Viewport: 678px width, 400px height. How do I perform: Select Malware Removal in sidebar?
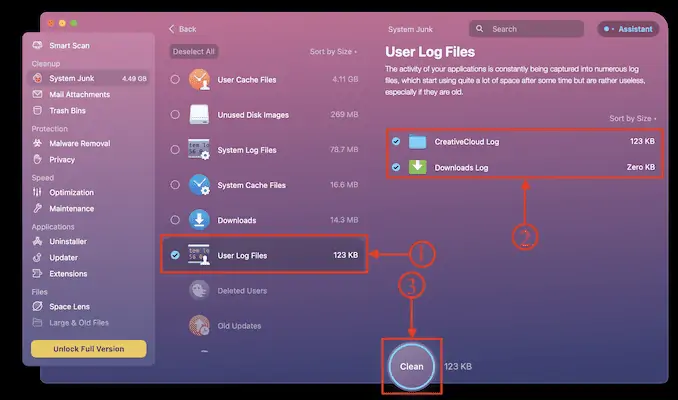[x=82, y=143]
